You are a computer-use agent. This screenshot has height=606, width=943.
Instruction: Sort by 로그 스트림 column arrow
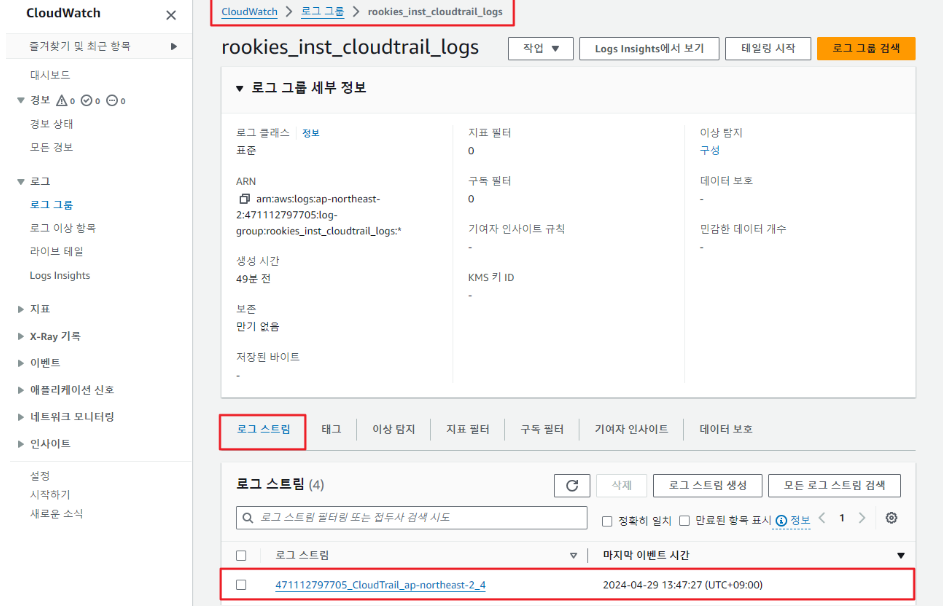(x=573, y=556)
